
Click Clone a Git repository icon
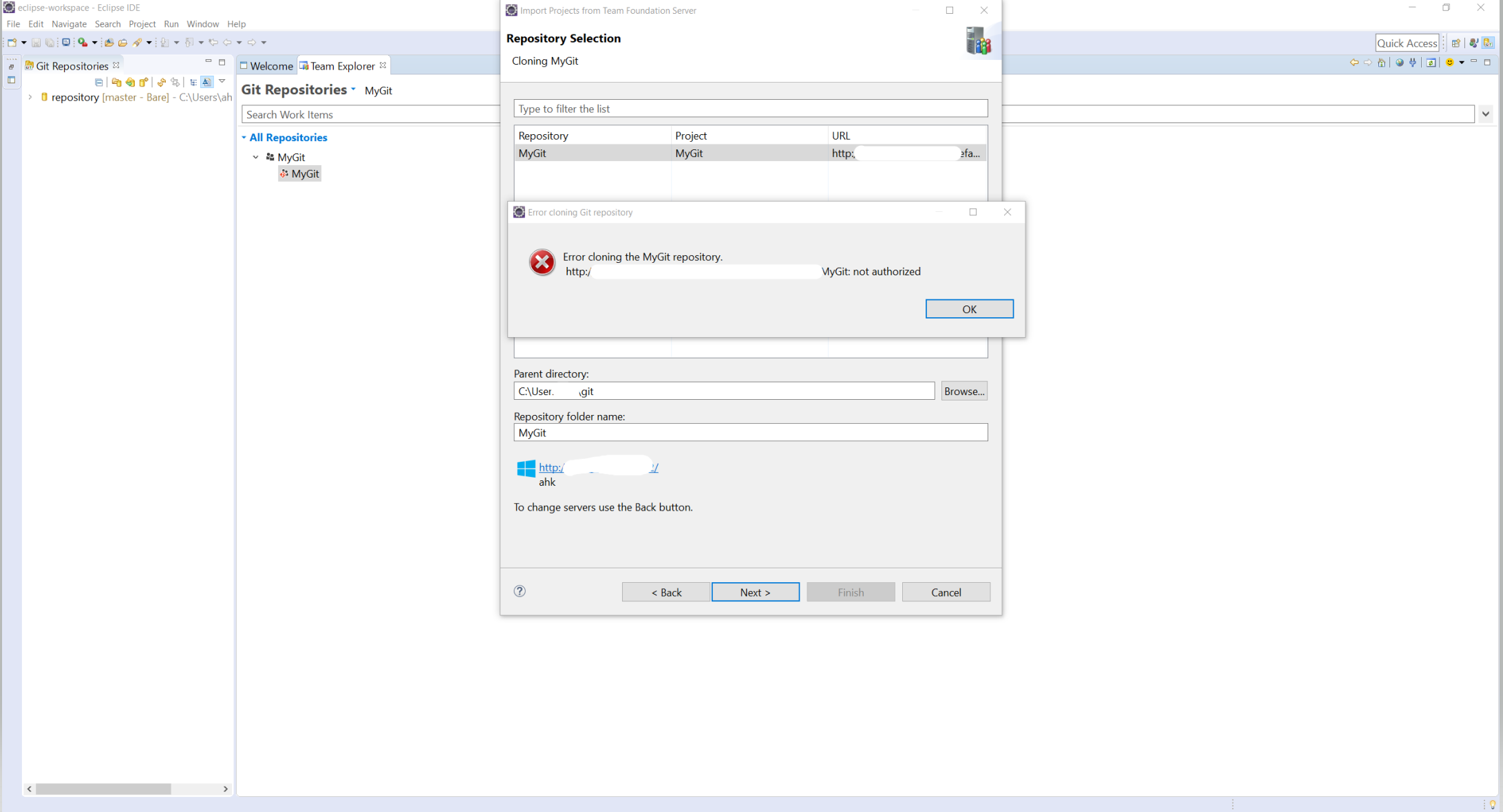coord(130,82)
